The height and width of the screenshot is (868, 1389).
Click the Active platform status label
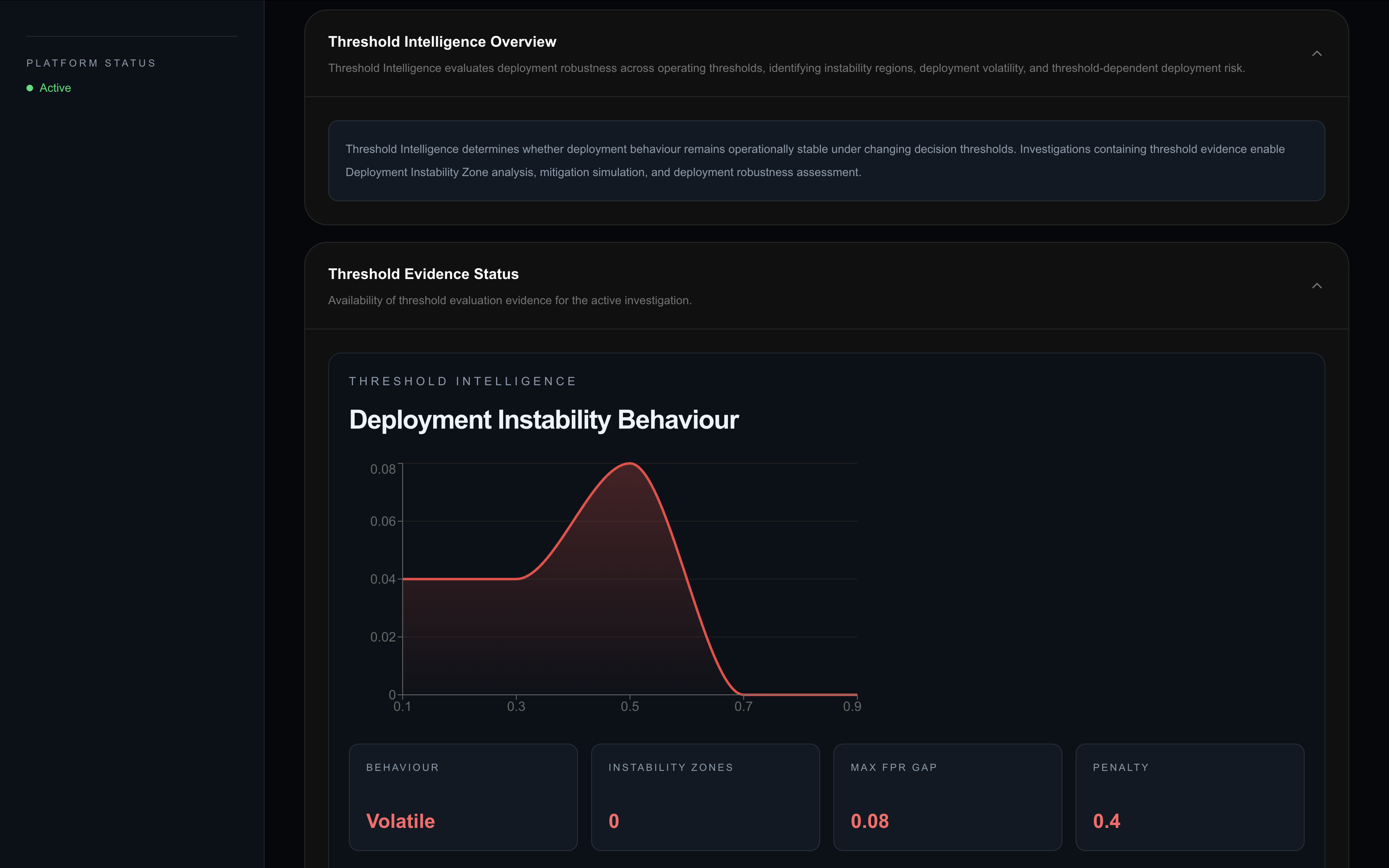tap(55, 88)
